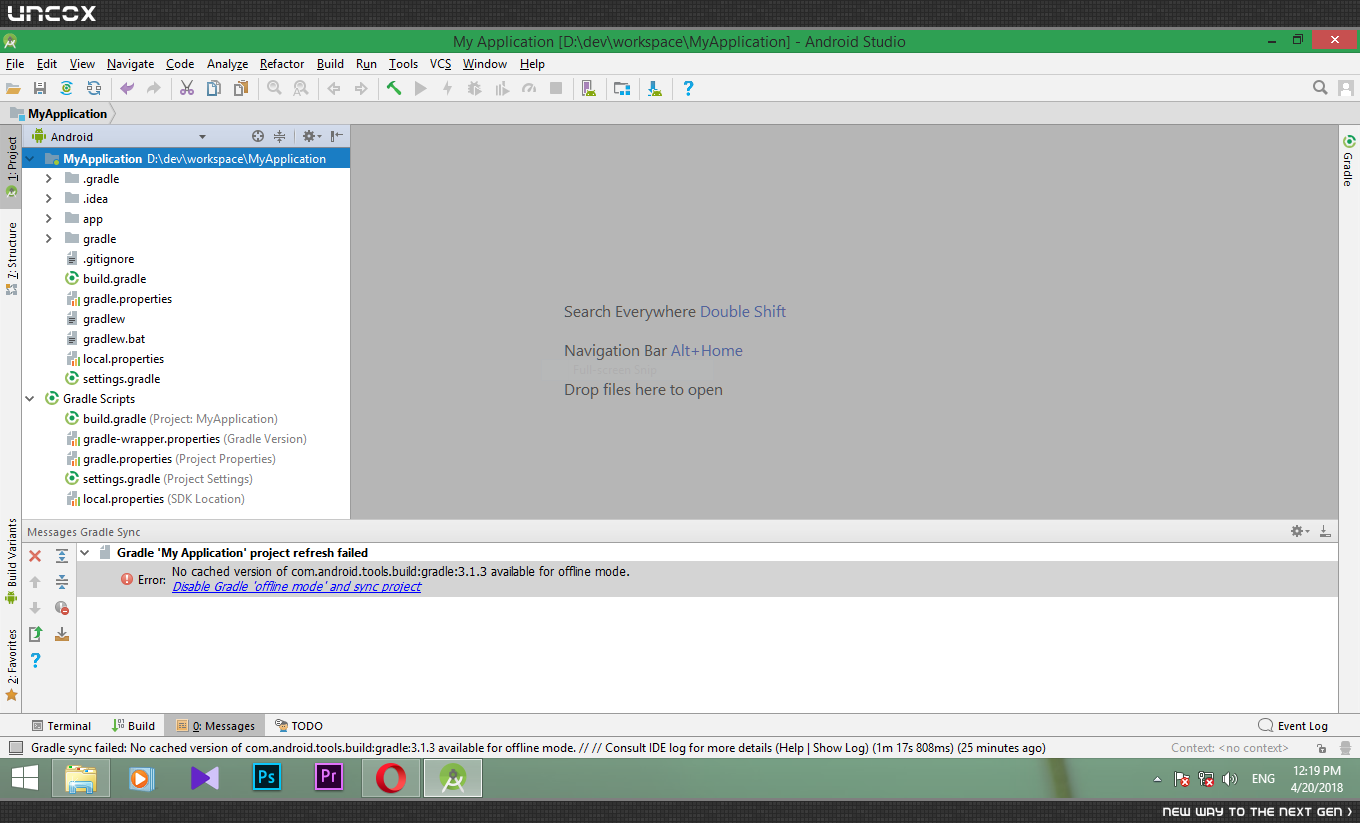
Task: Open the Build tool window tab
Action: click(x=133, y=726)
